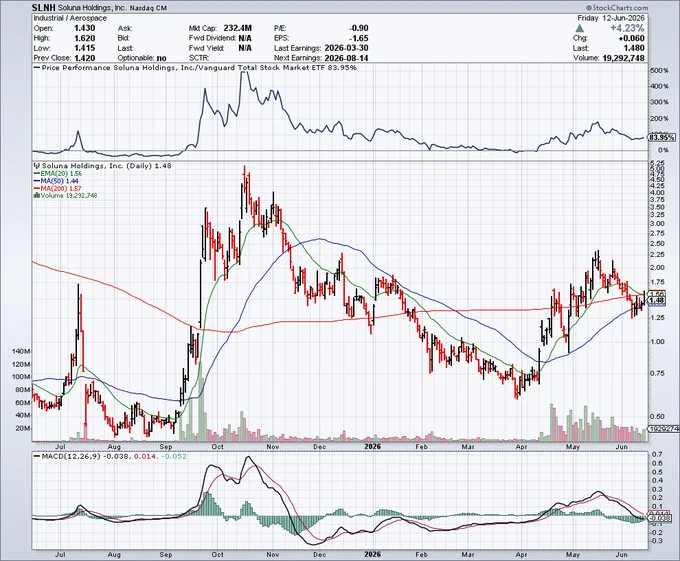Click the EMA(20) green legend line marker
The height and width of the screenshot is (561, 680).
coord(37,173)
